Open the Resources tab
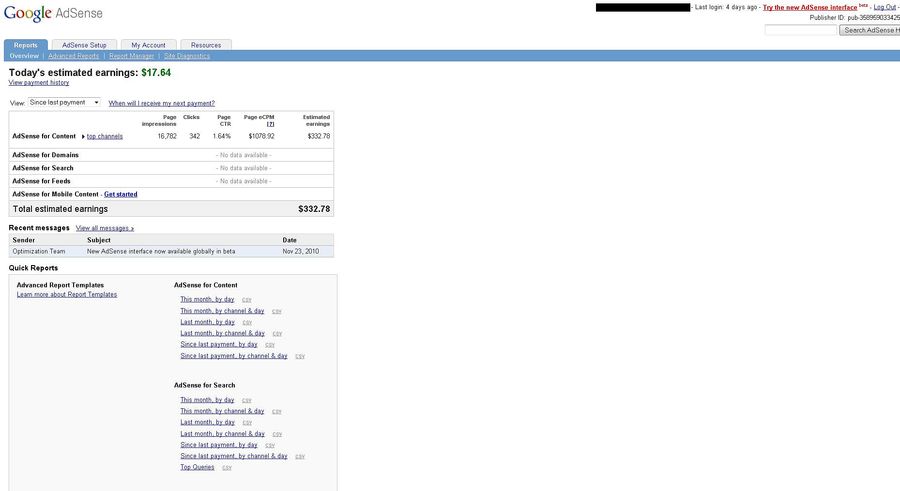The width and height of the screenshot is (900, 491). [206, 45]
